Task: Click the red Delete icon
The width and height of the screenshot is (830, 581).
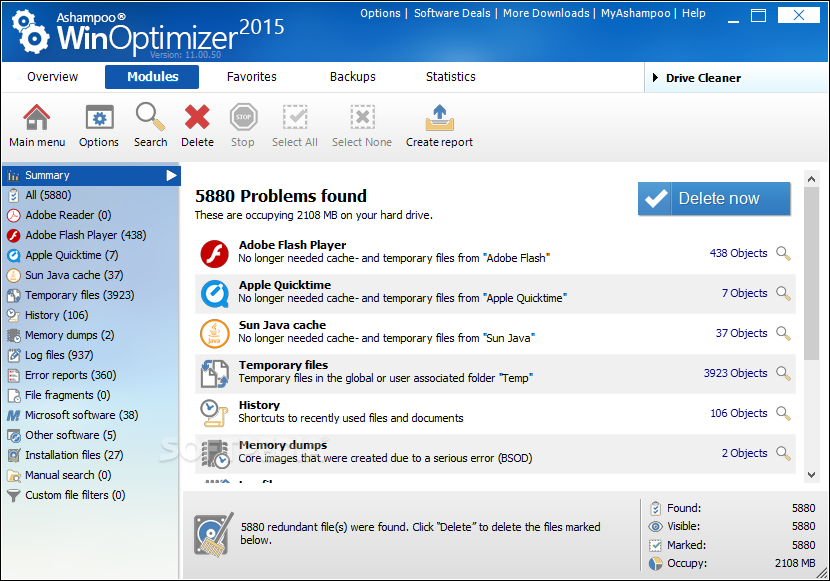Action: [197, 117]
